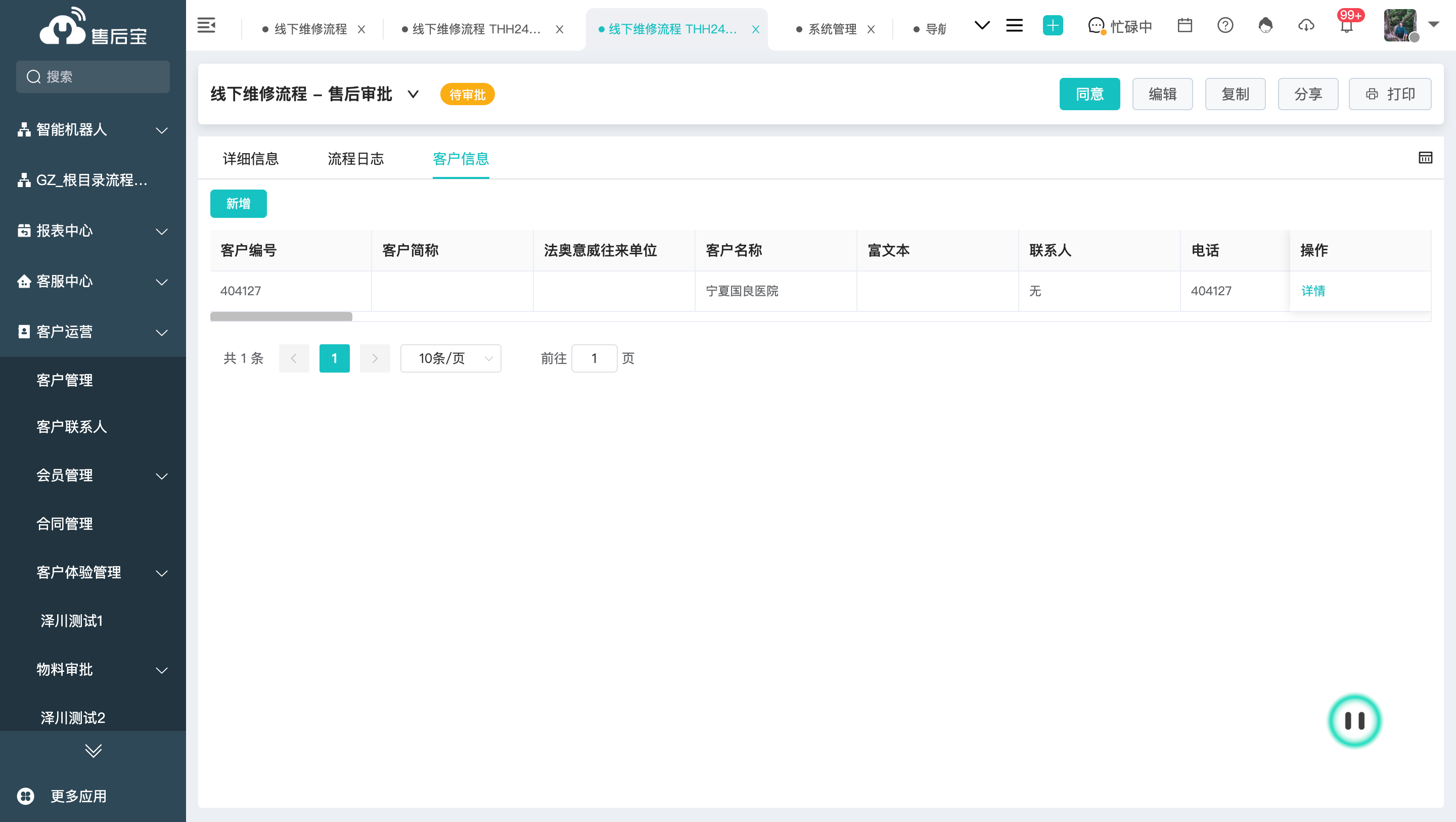Click the double-chevron expand-more icon in sidebar
Image resolution: width=1456 pixels, height=822 pixels.
point(93,750)
